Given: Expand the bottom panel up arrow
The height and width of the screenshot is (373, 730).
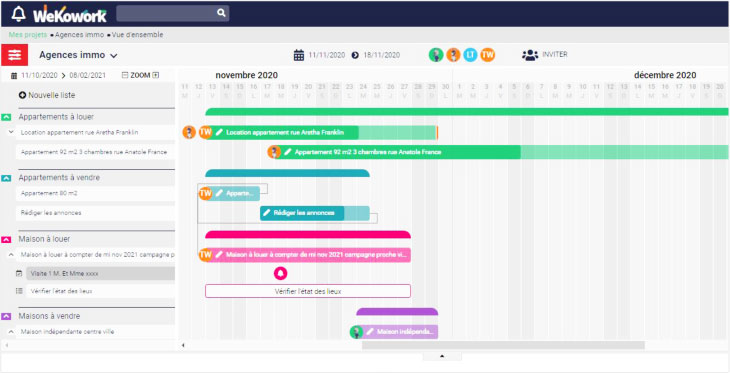Looking at the screenshot, I should click(442, 356).
